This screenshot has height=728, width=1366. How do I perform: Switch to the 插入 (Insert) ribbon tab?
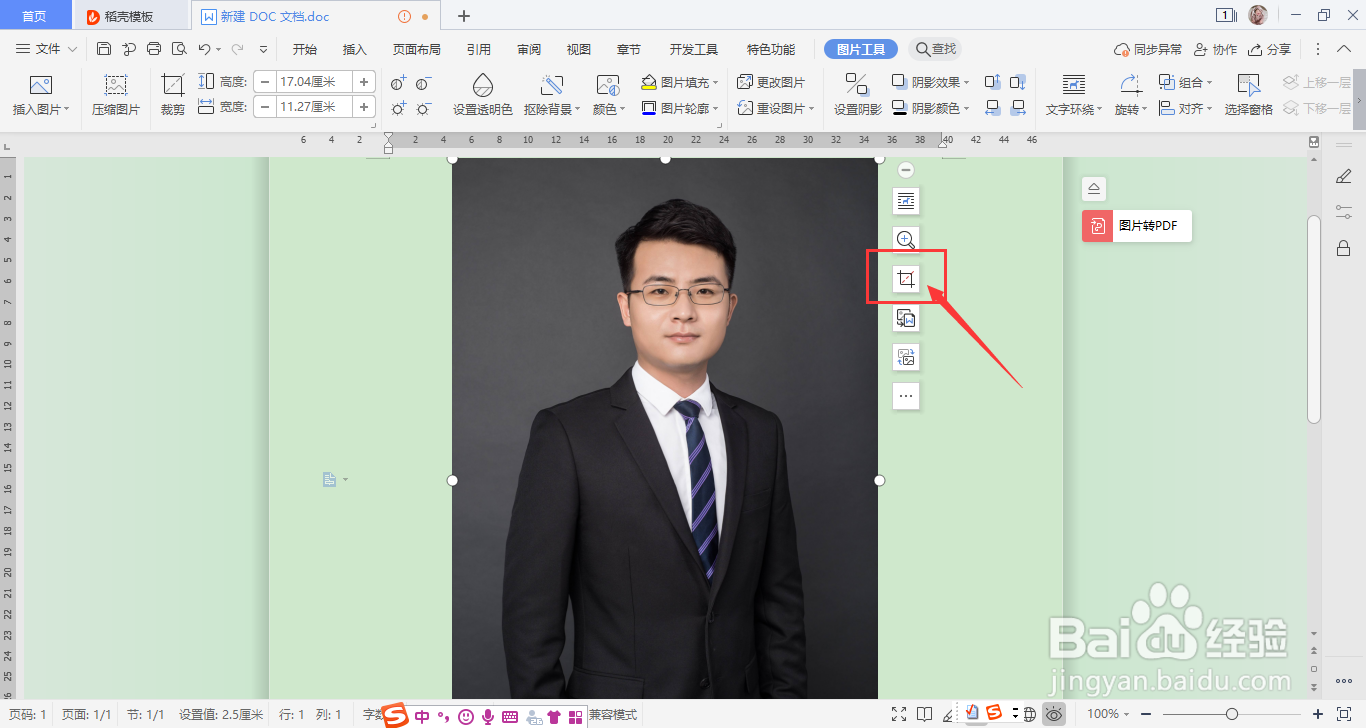coord(355,49)
